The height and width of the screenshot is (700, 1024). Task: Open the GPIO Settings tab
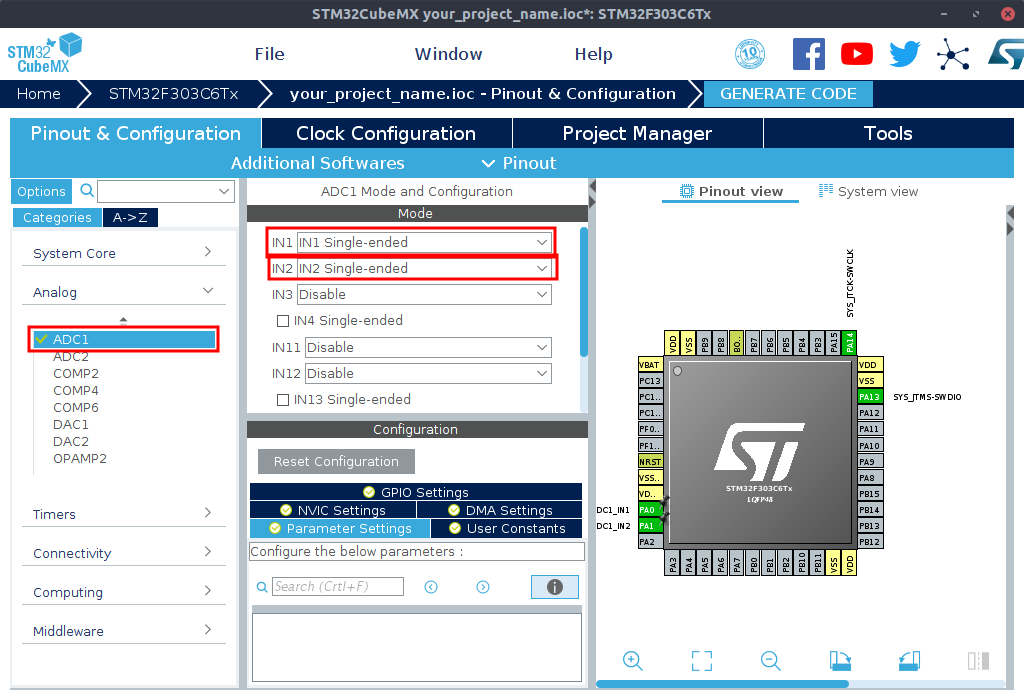pyautogui.click(x=416, y=492)
